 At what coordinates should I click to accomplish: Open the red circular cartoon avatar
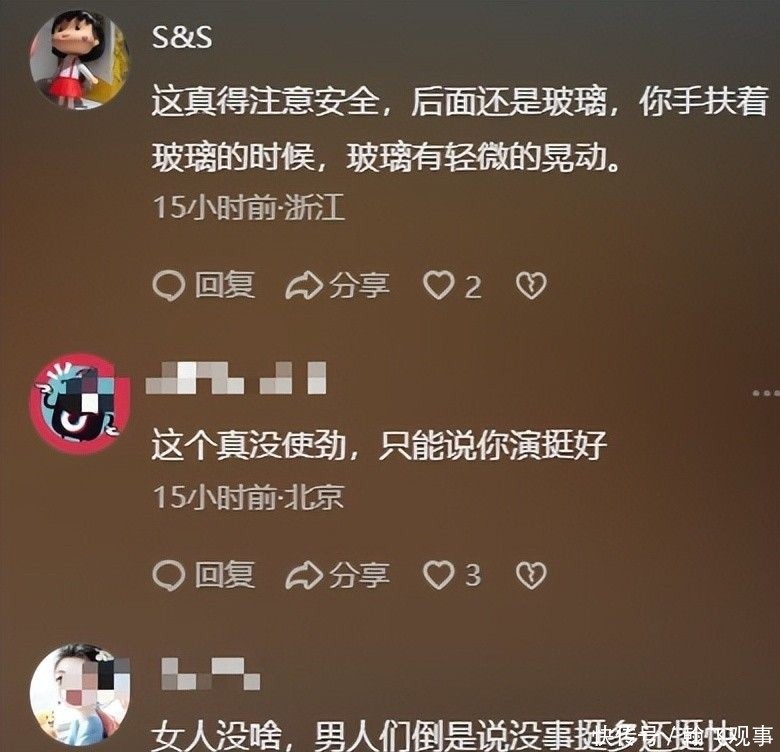(x=80, y=404)
